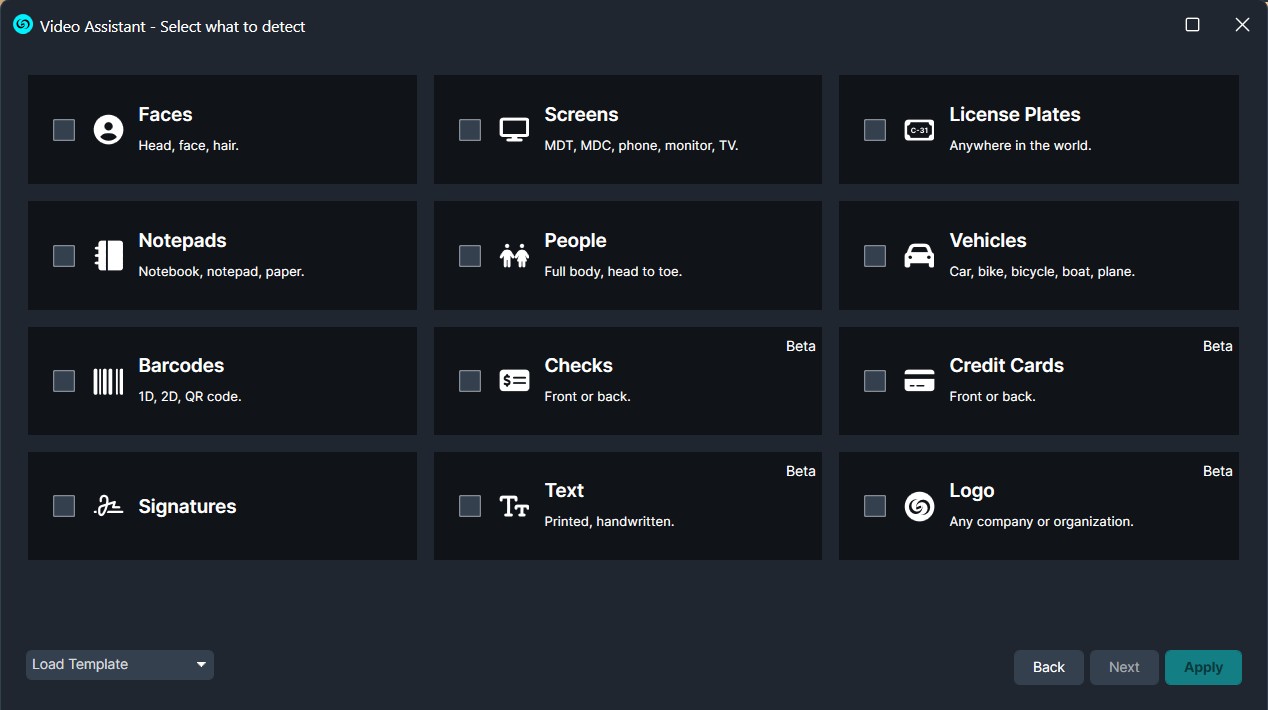Click the Apply button
This screenshot has width=1268, height=710.
point(1203,667)
